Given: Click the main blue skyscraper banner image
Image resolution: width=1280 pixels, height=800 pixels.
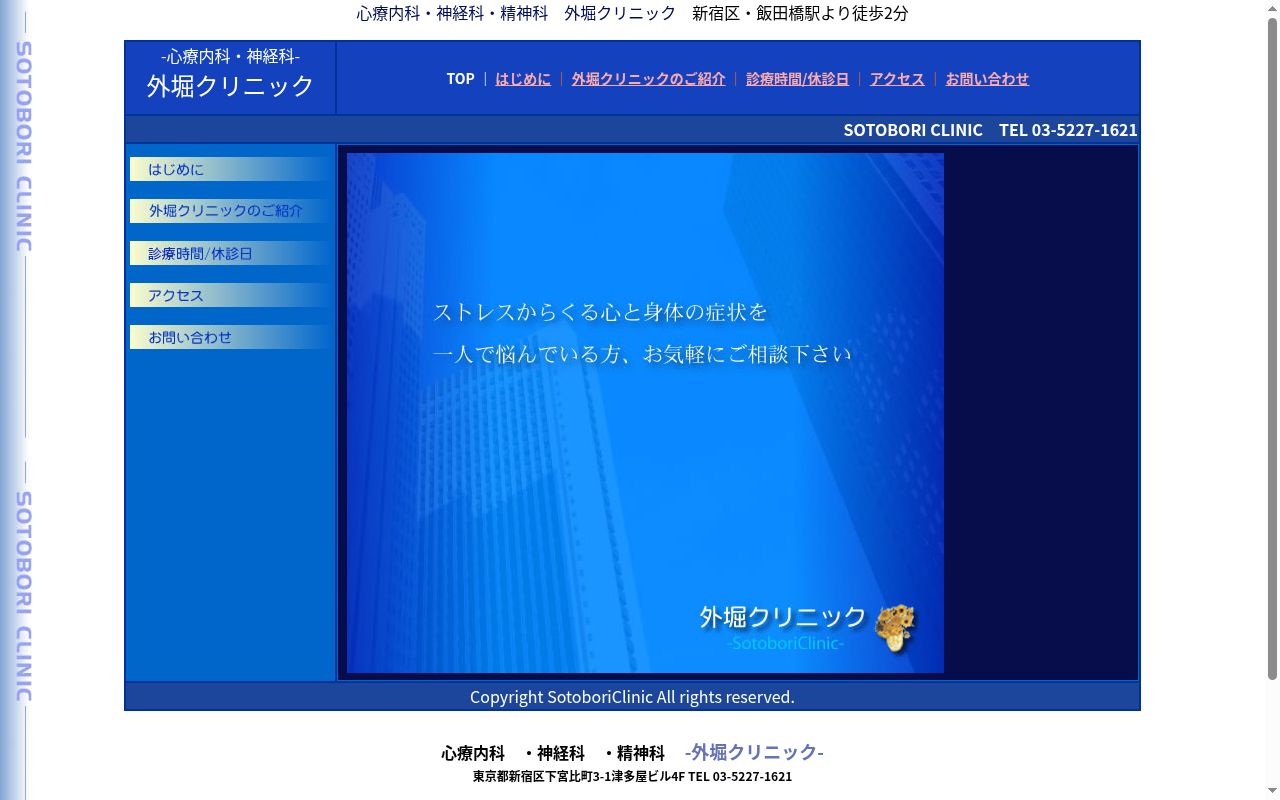Looking at the screenshot, I should (645, 413).
